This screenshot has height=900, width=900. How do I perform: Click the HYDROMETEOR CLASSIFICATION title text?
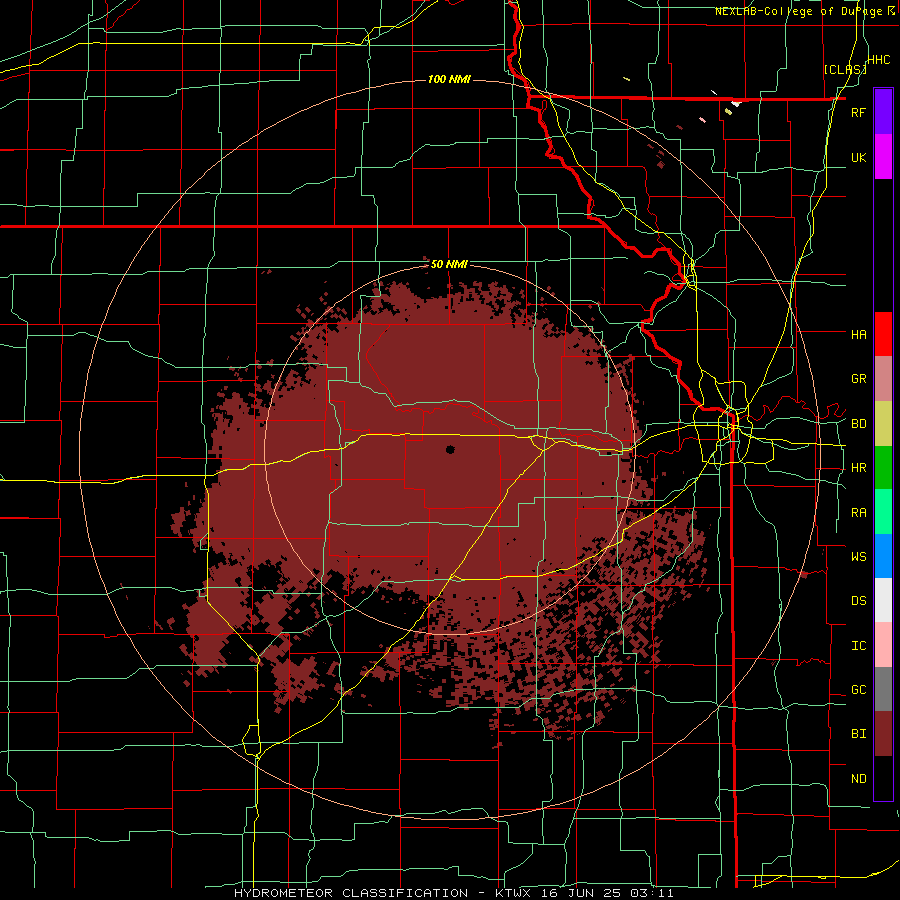pyautogui.click(x=351, y=893)
